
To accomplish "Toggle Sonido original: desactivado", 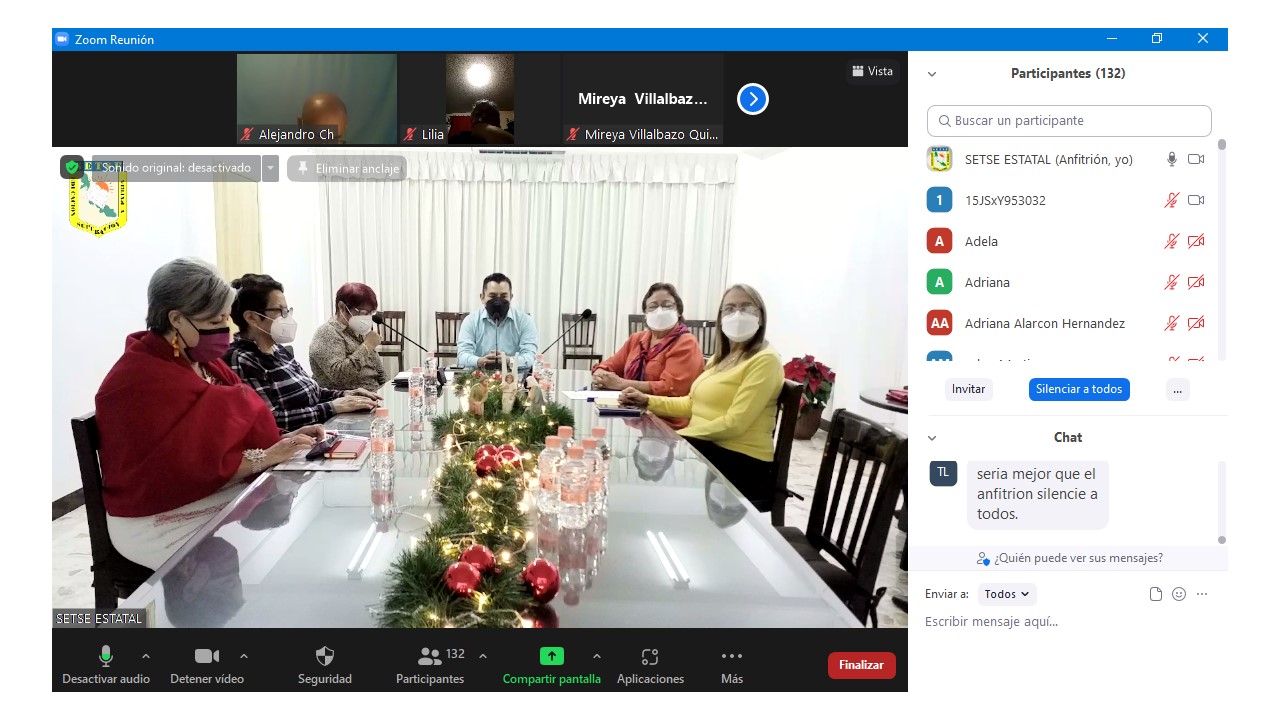I will click(x=174, y=168).
